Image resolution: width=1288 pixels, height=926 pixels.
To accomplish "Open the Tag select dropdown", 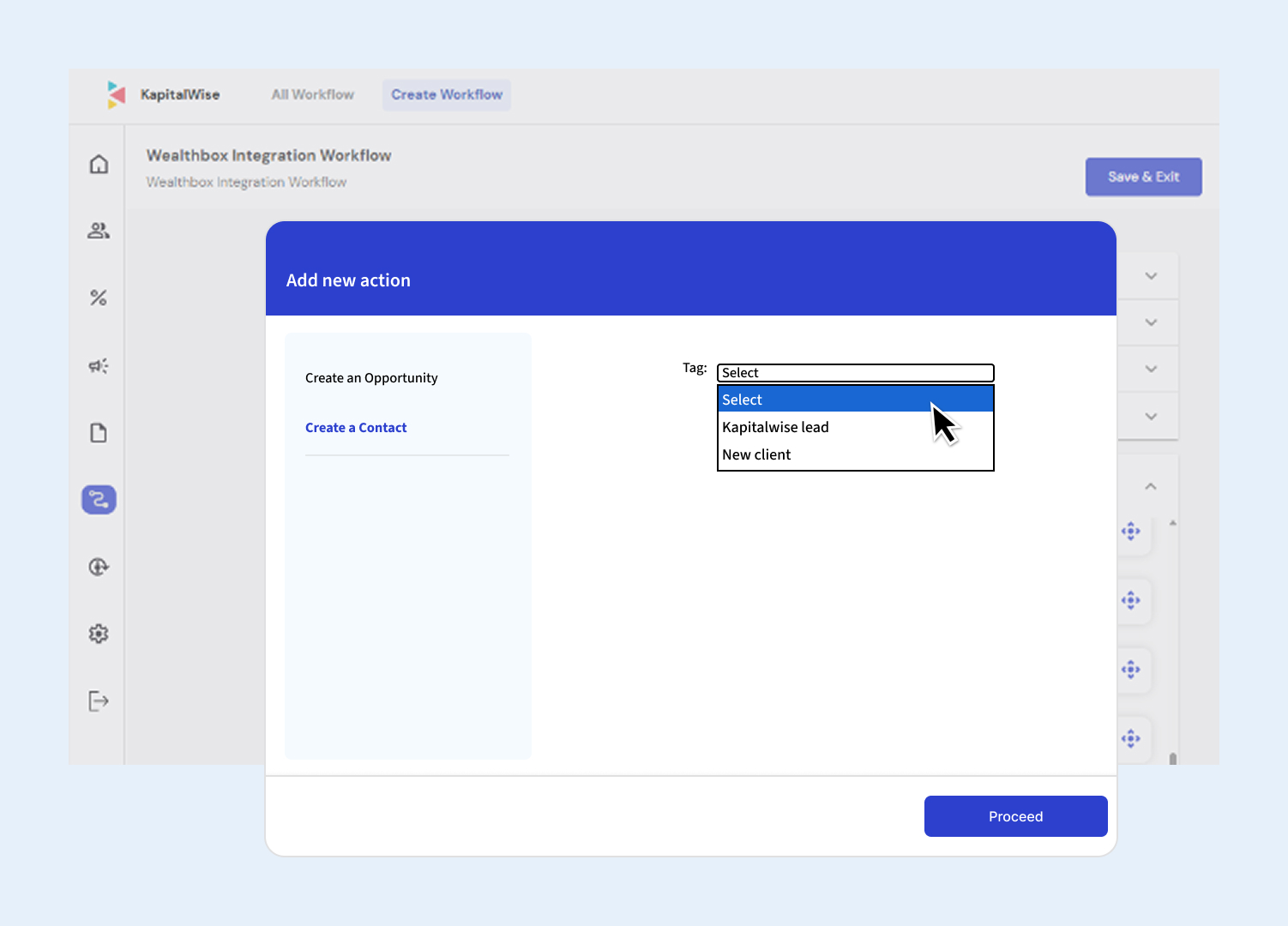I will (855, 373).
